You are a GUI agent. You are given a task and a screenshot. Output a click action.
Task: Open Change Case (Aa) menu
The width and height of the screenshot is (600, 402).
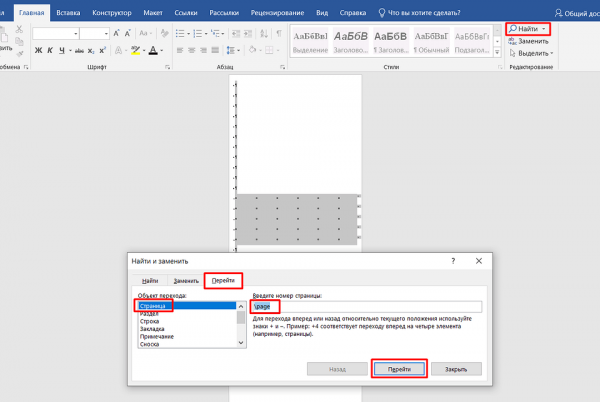pos(145,33)
